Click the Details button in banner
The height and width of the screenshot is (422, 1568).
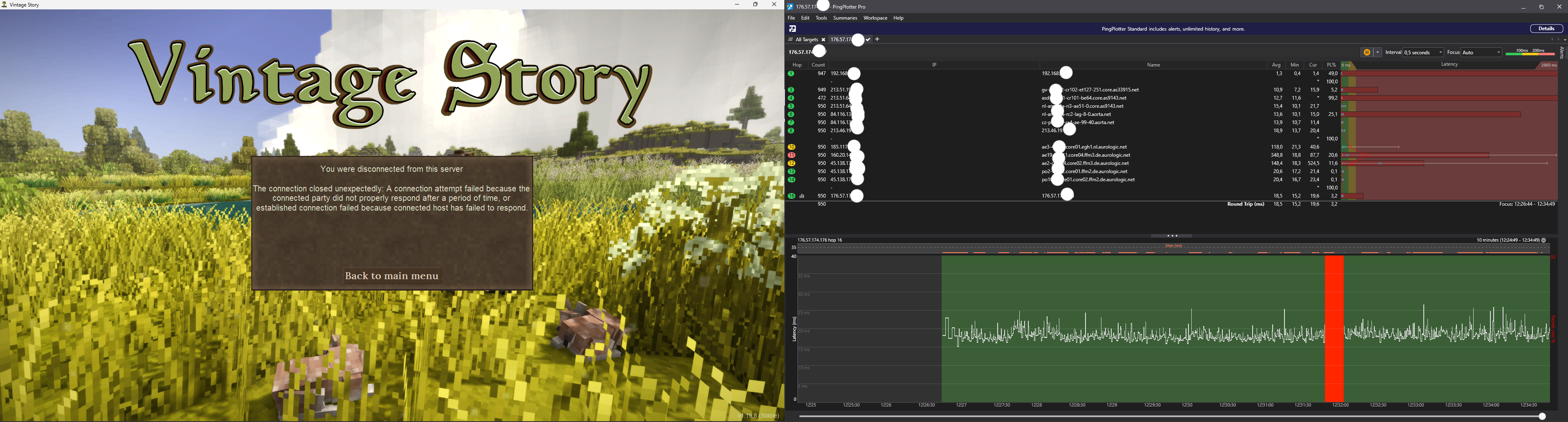coord(1546,29)
